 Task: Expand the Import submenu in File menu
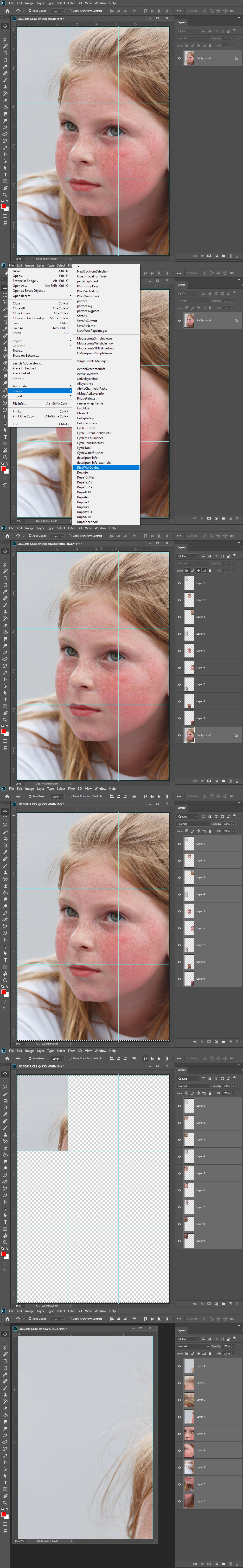(x=40, y=396)
